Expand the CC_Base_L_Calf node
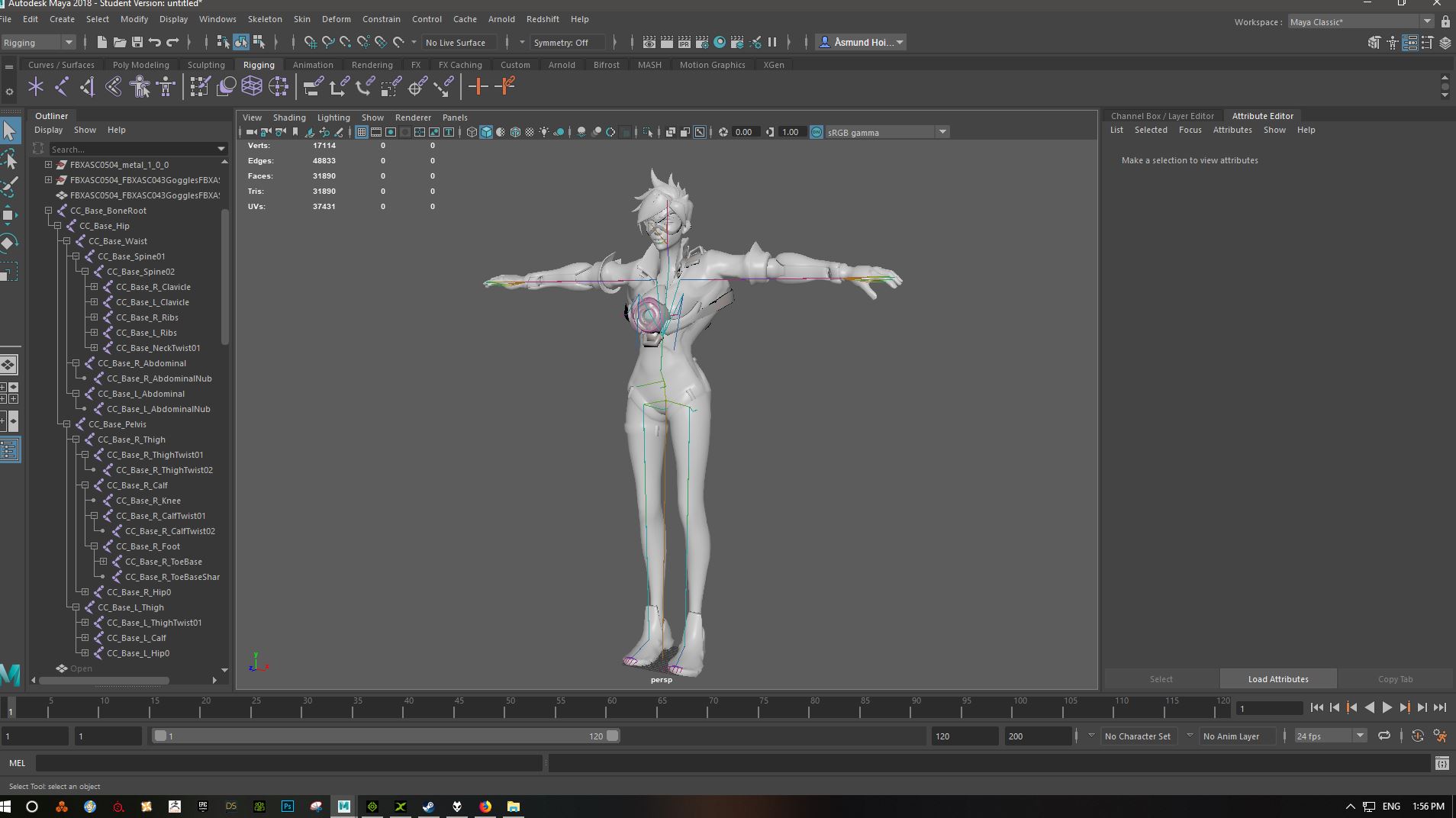Image resolution: width=1456 pixels, height=818 pixels. 85,638
